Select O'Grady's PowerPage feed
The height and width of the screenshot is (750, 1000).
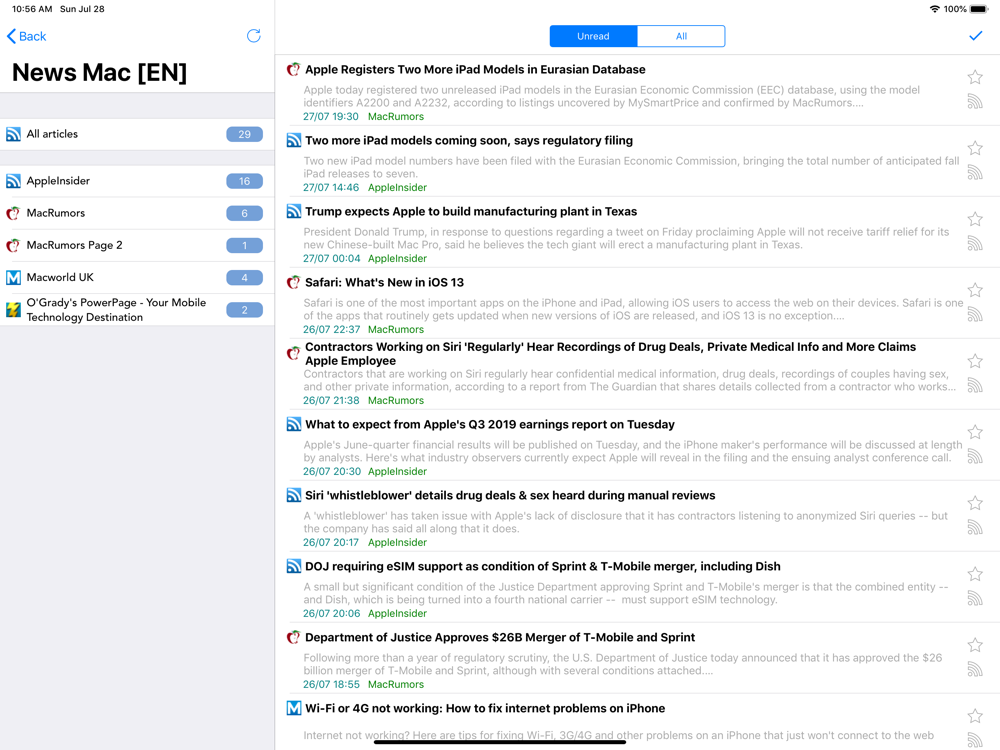(137, 310)
